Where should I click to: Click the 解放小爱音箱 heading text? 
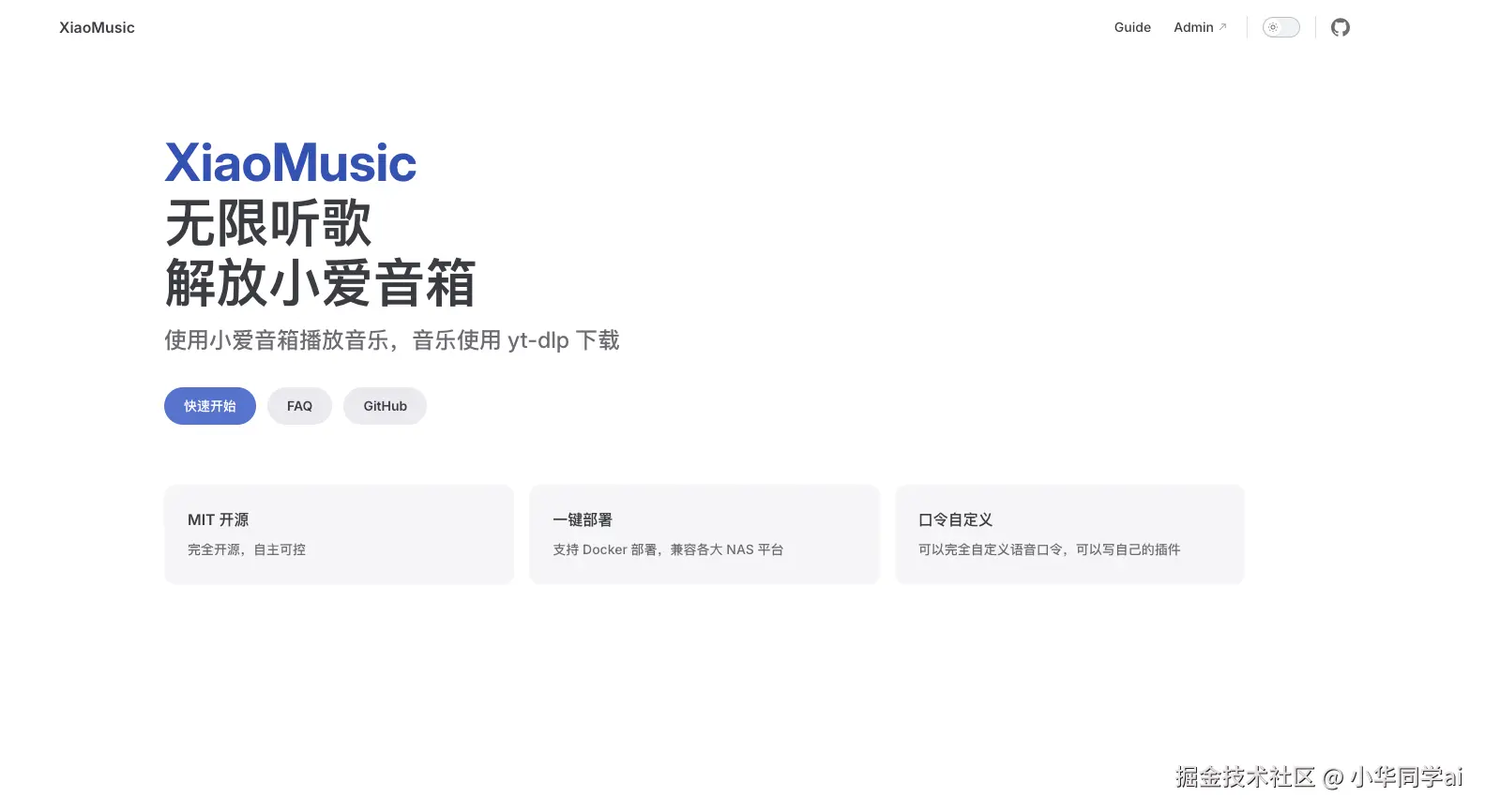[x=321, y=283]
